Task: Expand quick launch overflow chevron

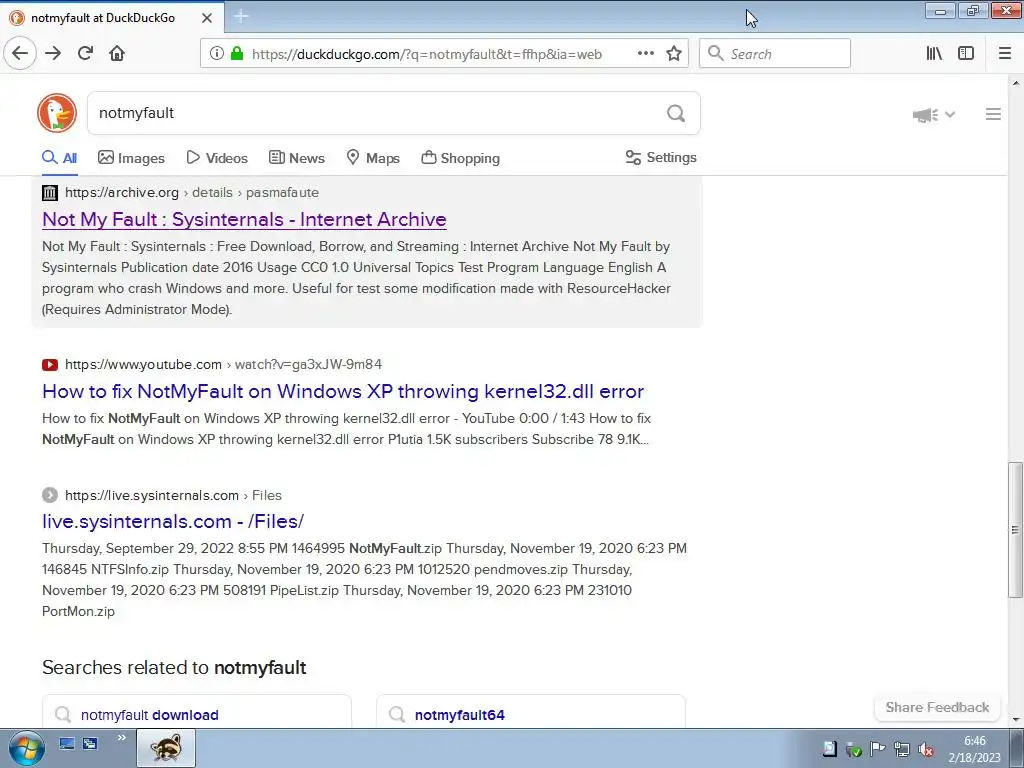Action: point(121,739)
